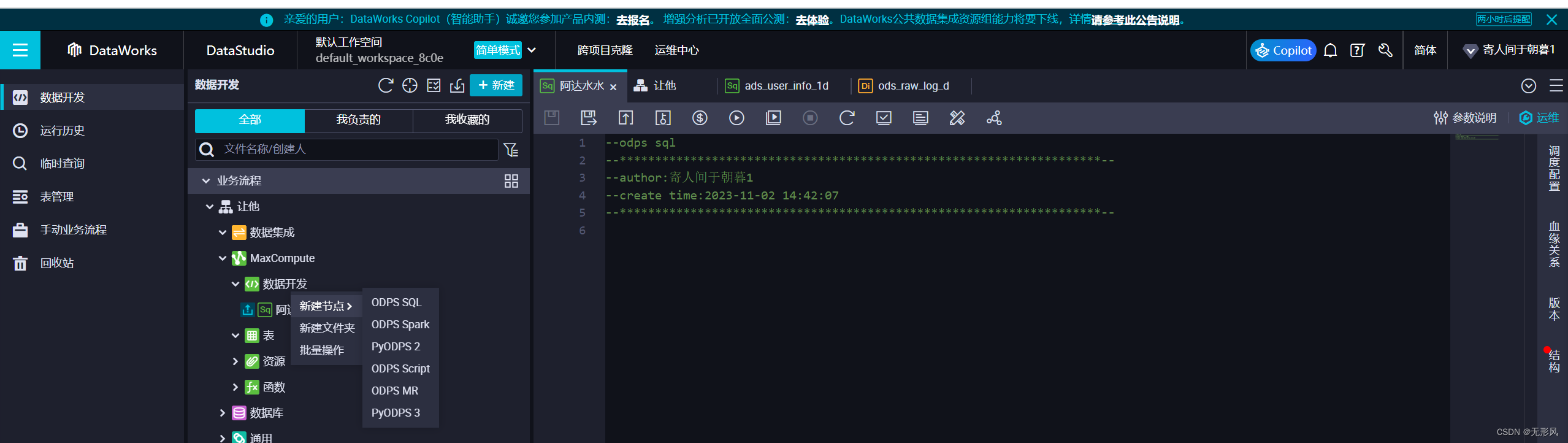
Task: Open 运行历史 in the left sidebar
Action: coord(63,131)
